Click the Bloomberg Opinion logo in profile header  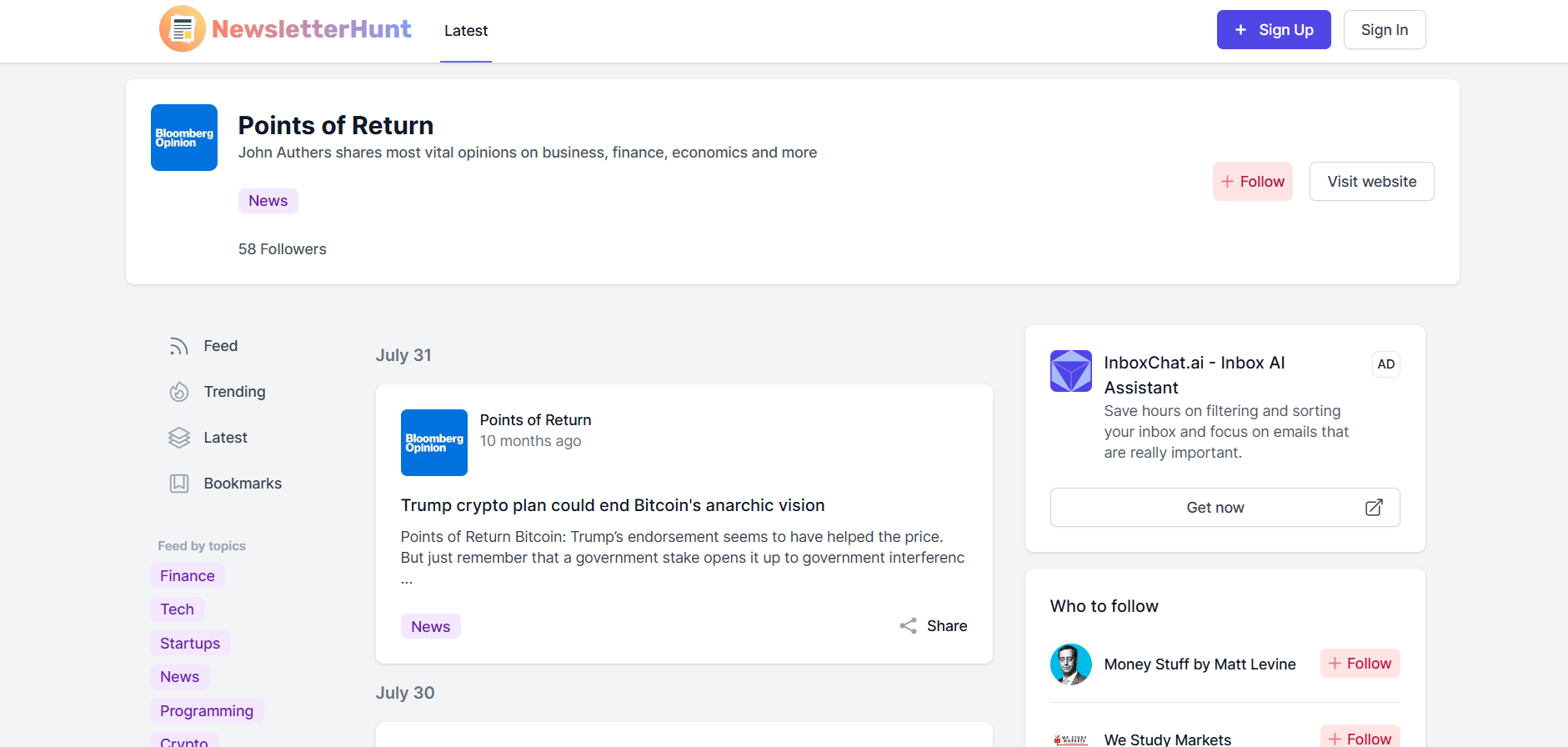click(x=184, y=138)
